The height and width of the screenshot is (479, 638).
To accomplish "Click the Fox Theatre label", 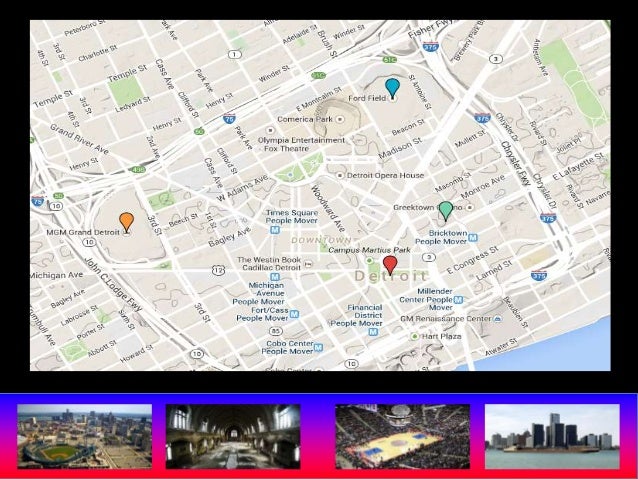I will coord(286,149).
